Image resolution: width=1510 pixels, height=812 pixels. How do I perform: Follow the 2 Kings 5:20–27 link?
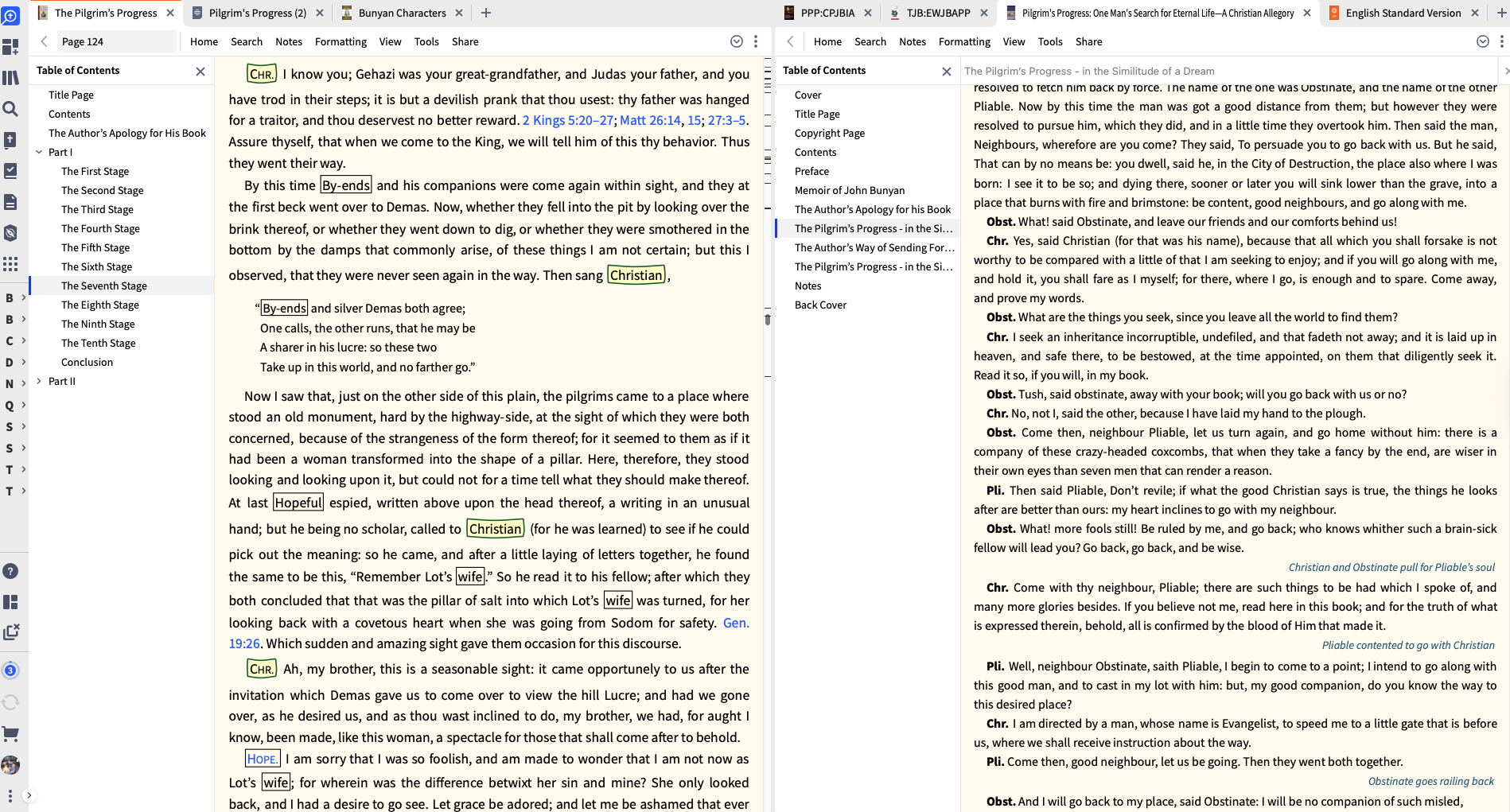(568, 120)
